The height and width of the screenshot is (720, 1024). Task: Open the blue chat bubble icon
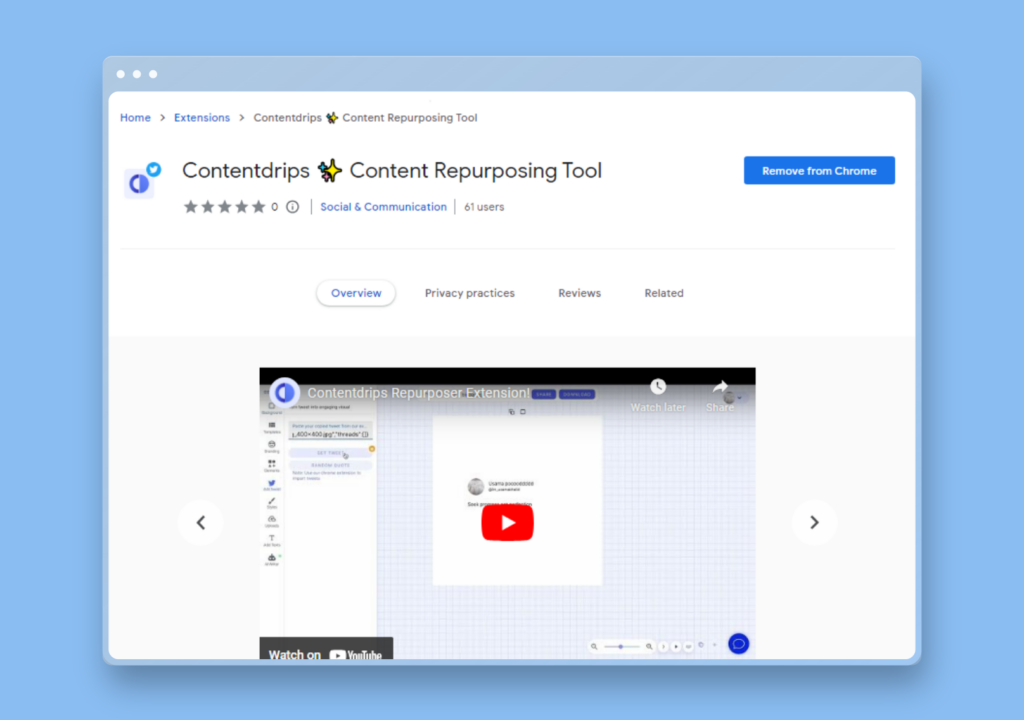click(x=738, y=644)
